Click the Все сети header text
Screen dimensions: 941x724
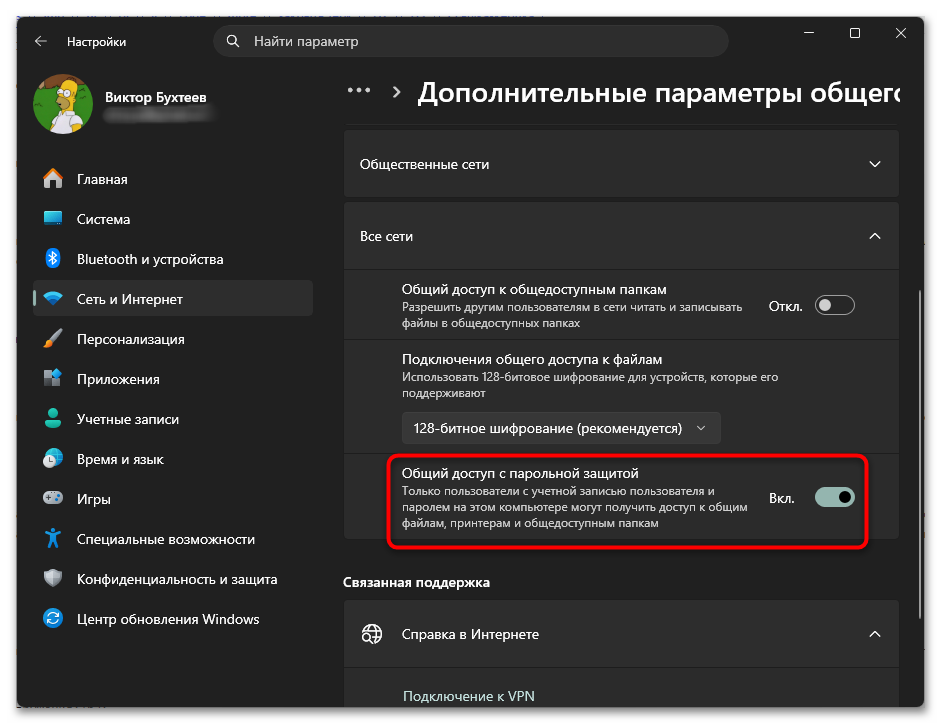386,237
